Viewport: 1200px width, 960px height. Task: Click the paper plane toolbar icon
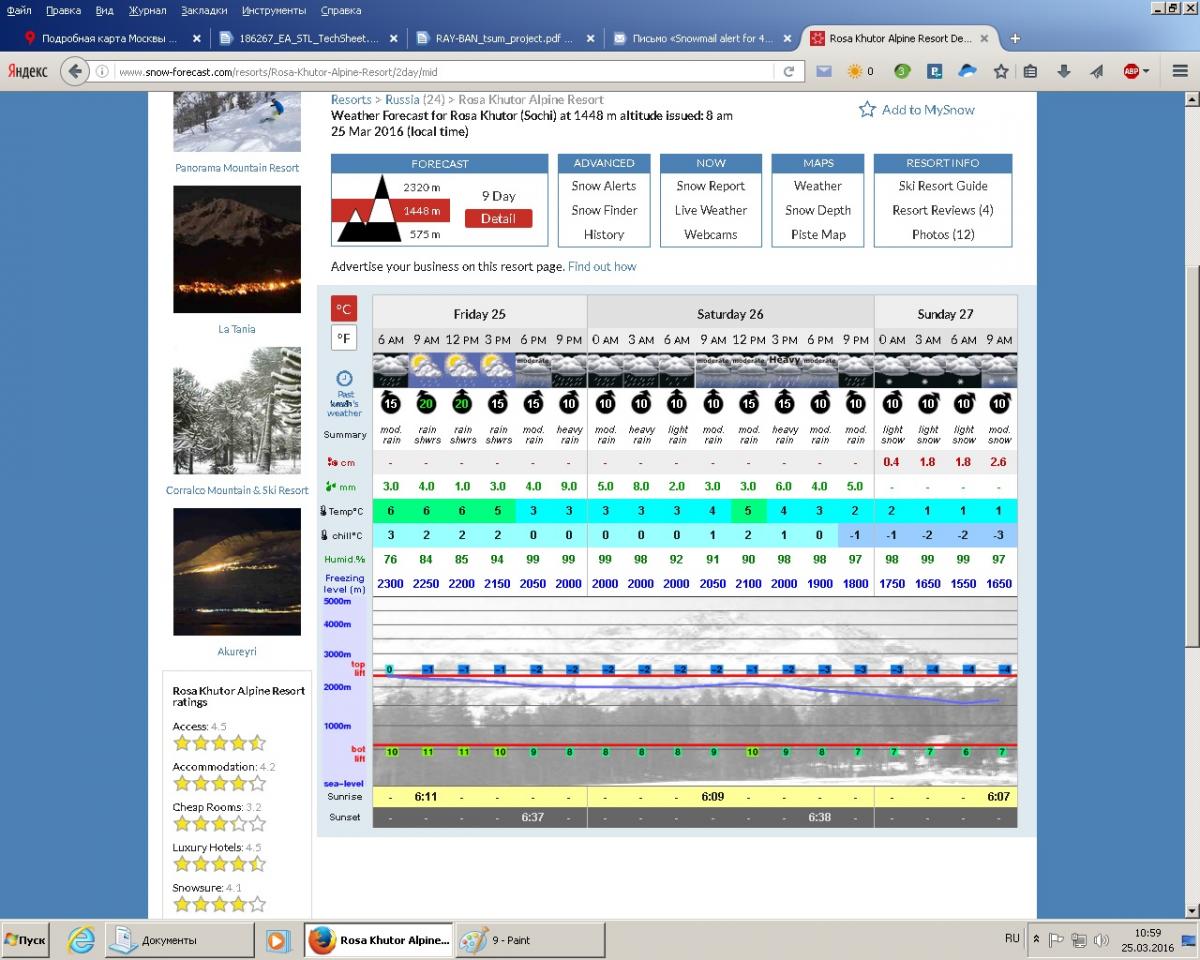1096,71
